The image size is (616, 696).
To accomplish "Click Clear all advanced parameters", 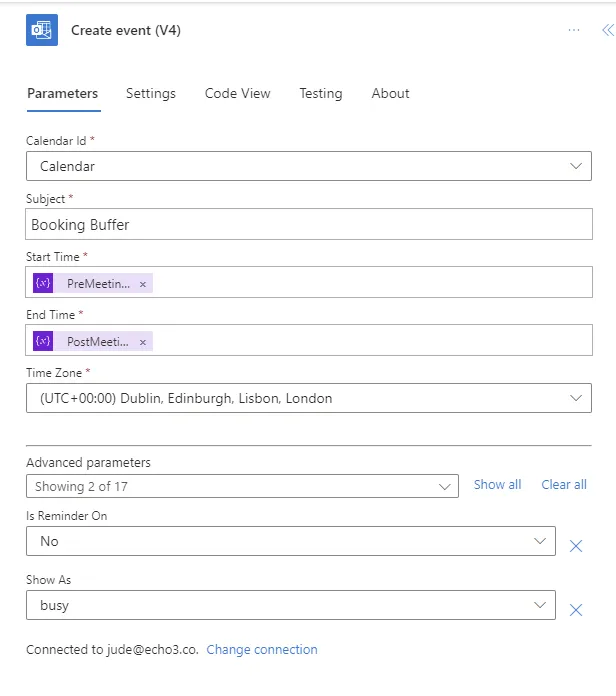I will tap(564, 485).
